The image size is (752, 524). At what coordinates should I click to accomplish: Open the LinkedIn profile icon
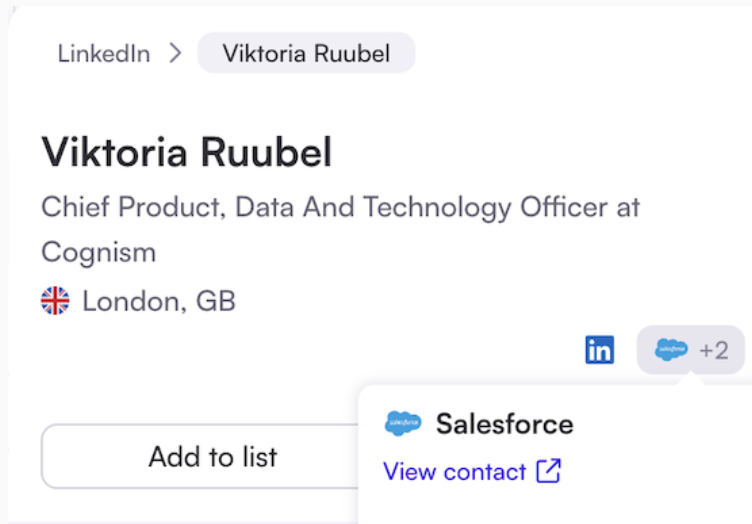coord(599,349)
